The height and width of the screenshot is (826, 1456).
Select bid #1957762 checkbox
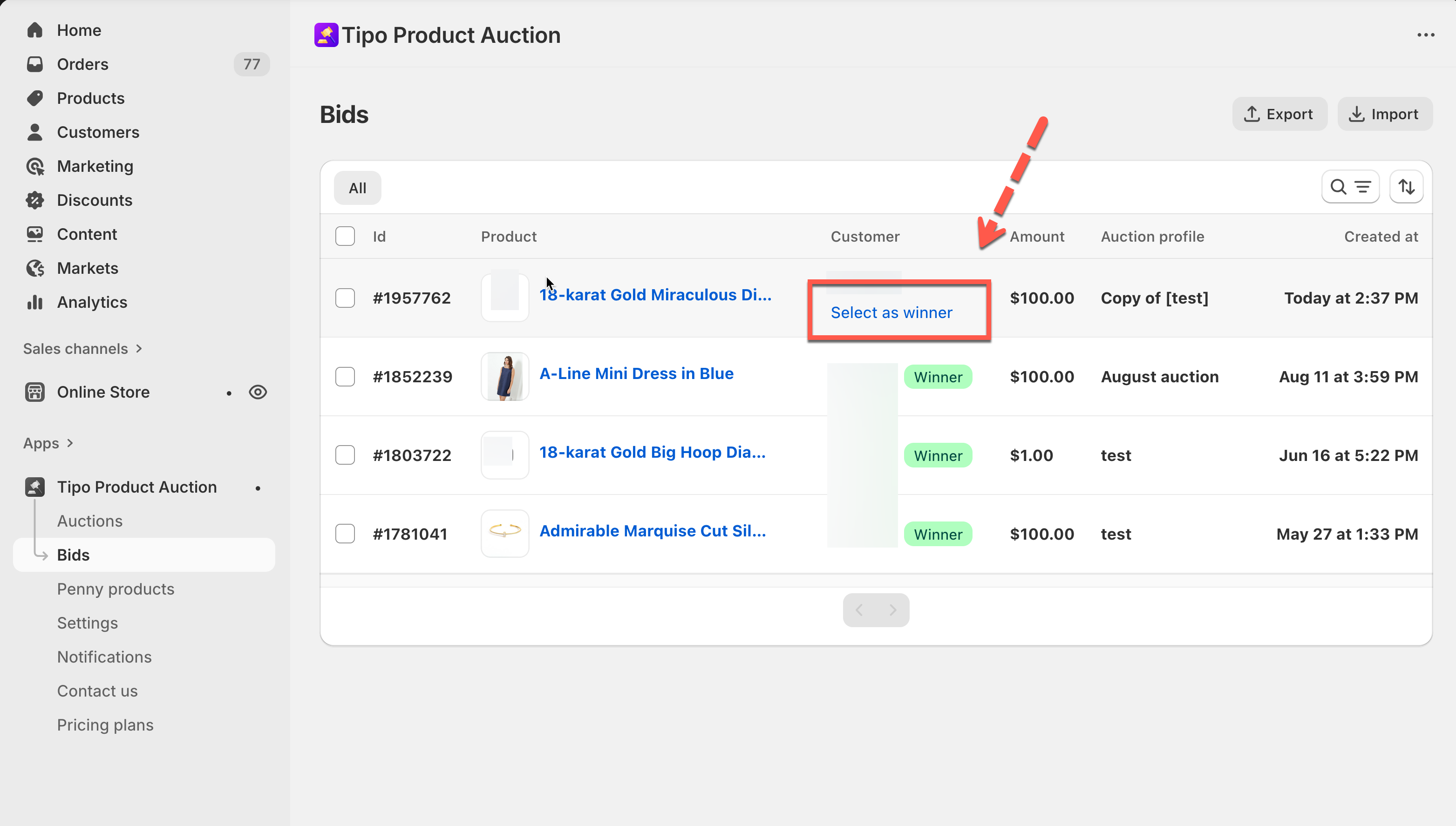(345, 298)
